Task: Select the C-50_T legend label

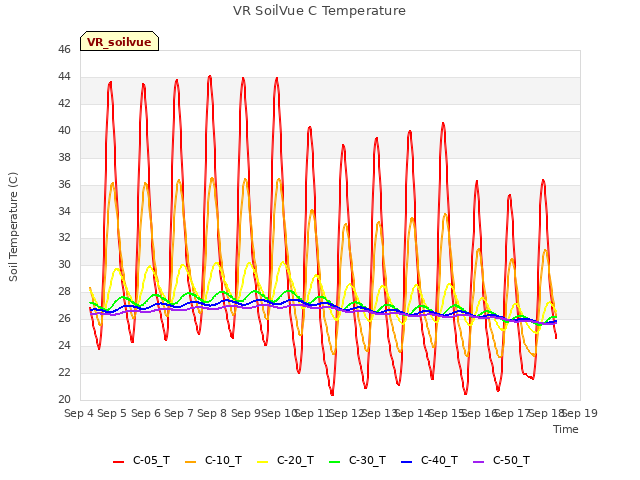Action: (511, 460)
